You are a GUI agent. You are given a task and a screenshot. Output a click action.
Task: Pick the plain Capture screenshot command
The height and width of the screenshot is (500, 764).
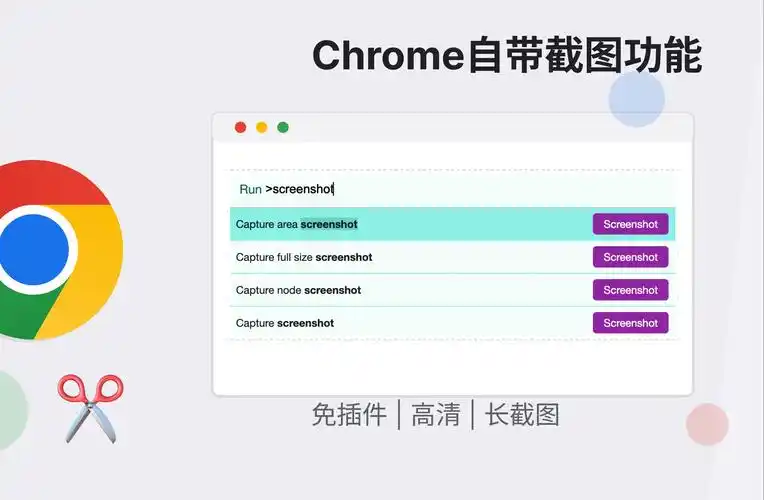point(285,323)
